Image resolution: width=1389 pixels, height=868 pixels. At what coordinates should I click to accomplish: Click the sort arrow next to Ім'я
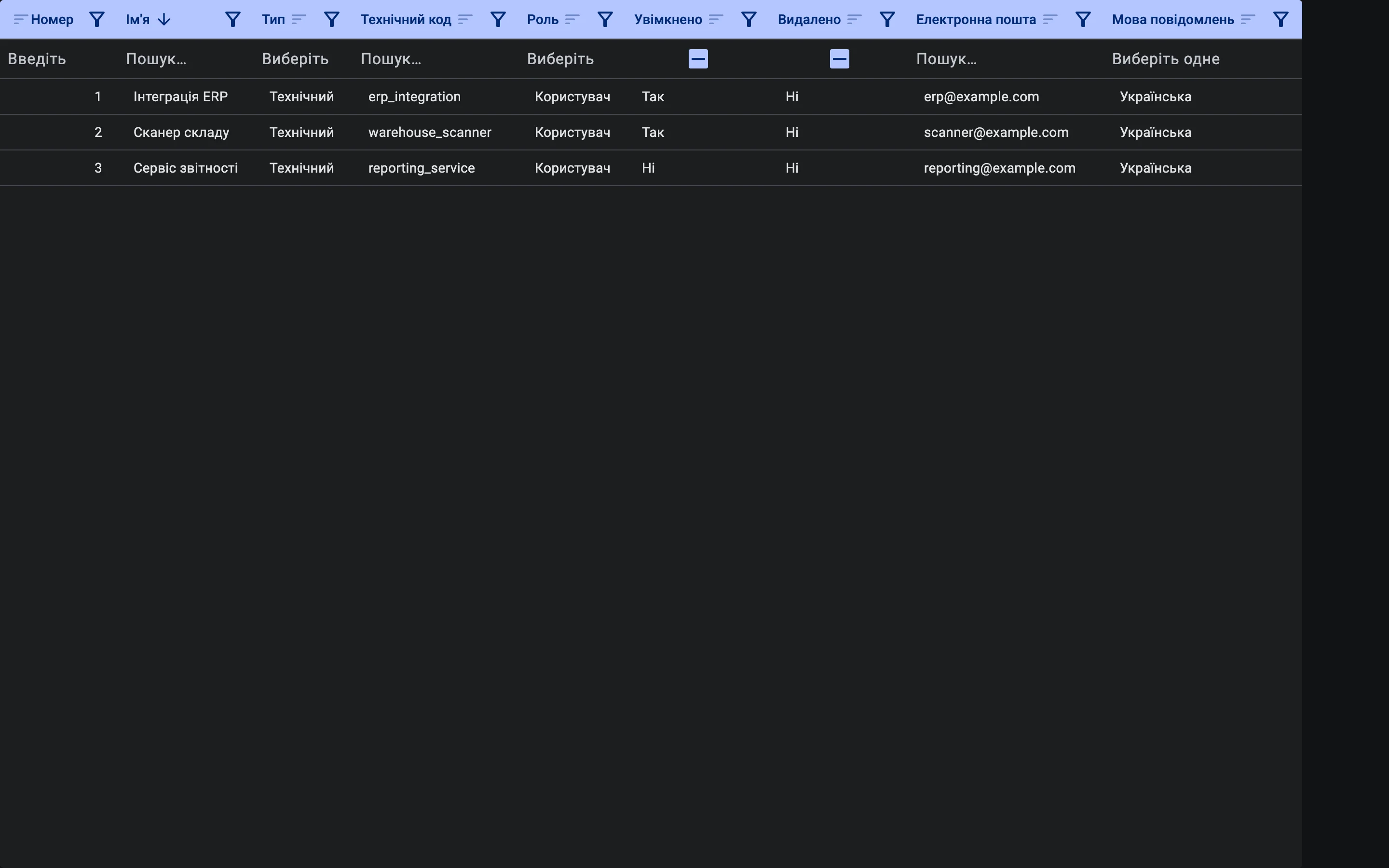(164, 19)
